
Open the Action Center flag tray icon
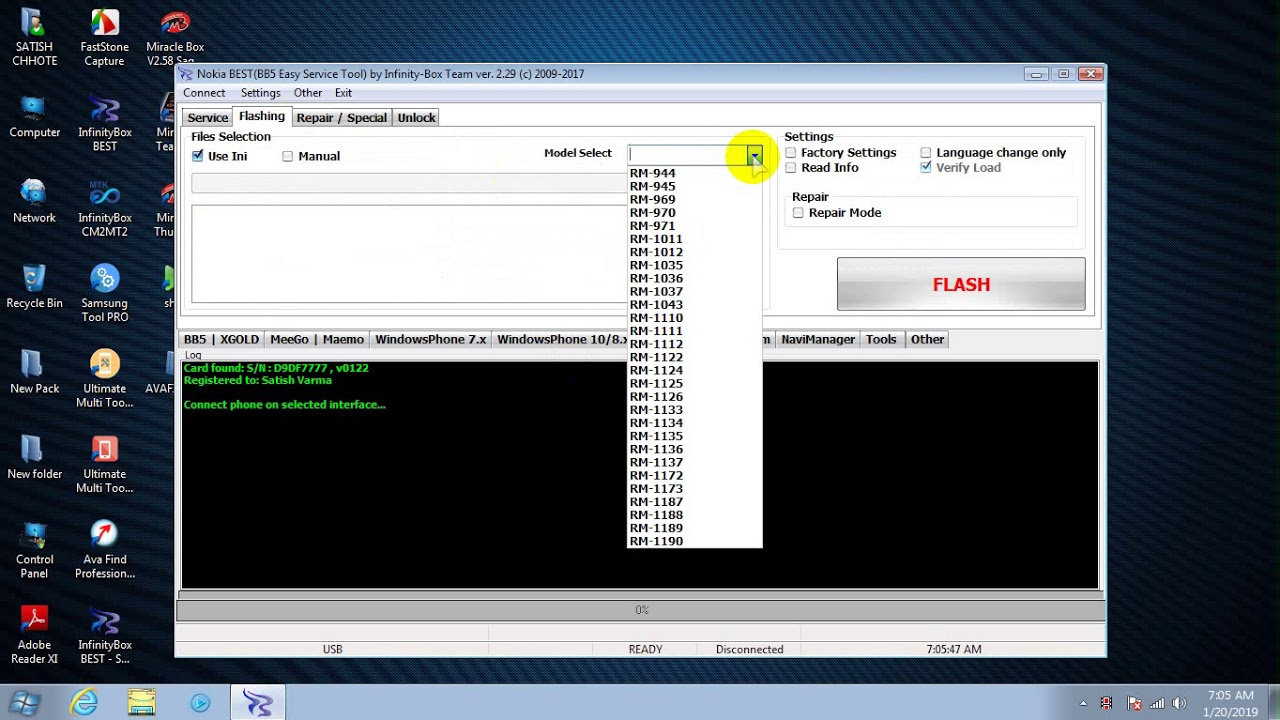(x=1134, y=704)
